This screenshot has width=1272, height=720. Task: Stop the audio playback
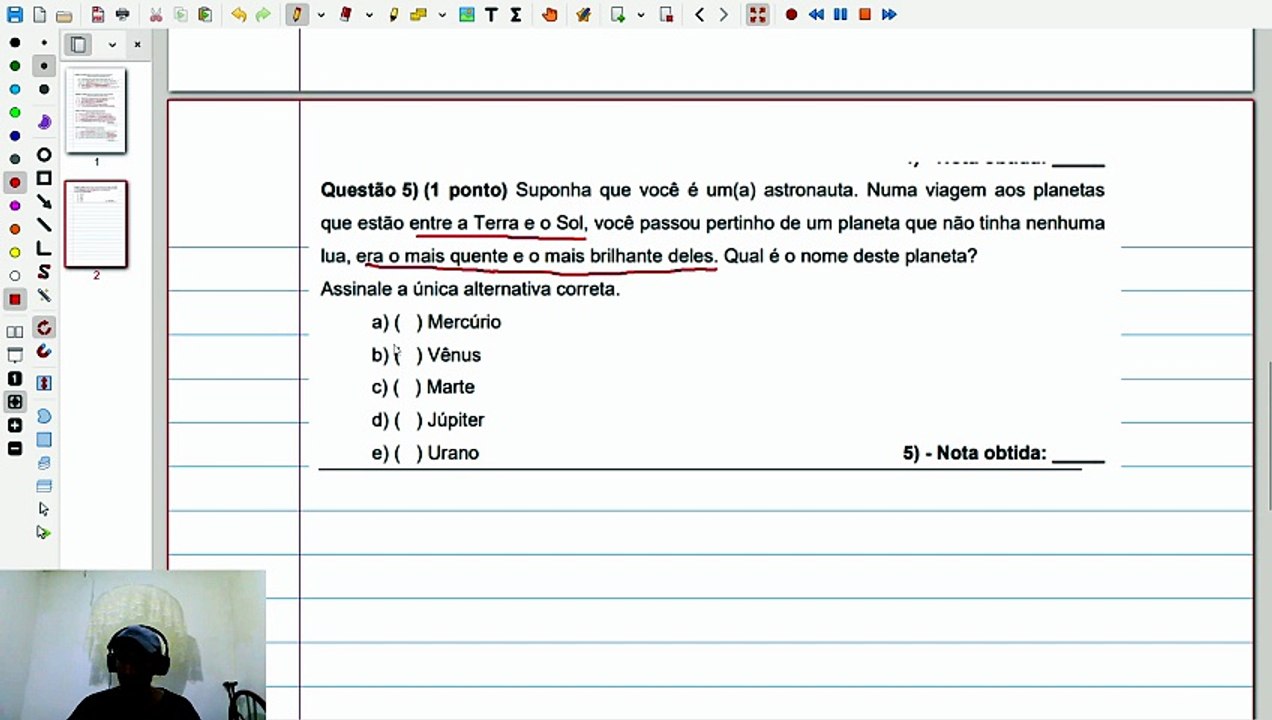click(865, 15)
